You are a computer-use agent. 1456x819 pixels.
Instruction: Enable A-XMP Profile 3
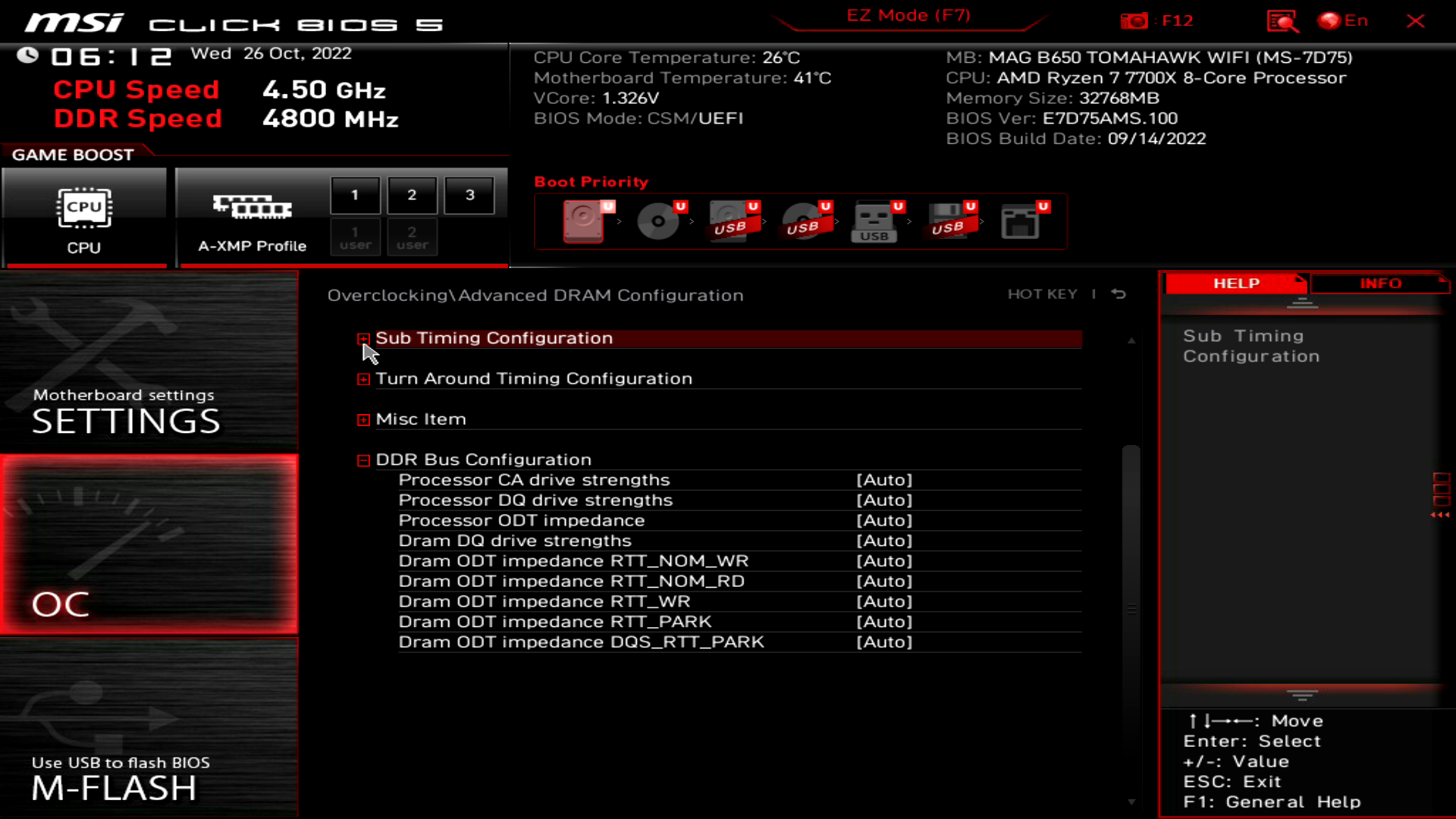[469, 194]
